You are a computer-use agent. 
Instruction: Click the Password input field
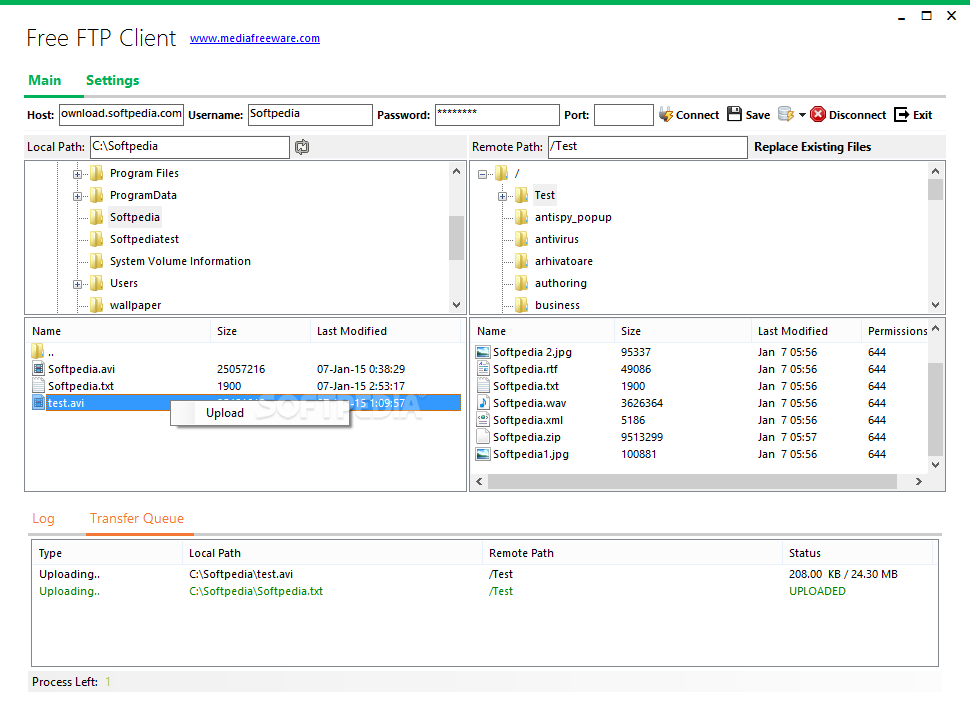point(497,114)
